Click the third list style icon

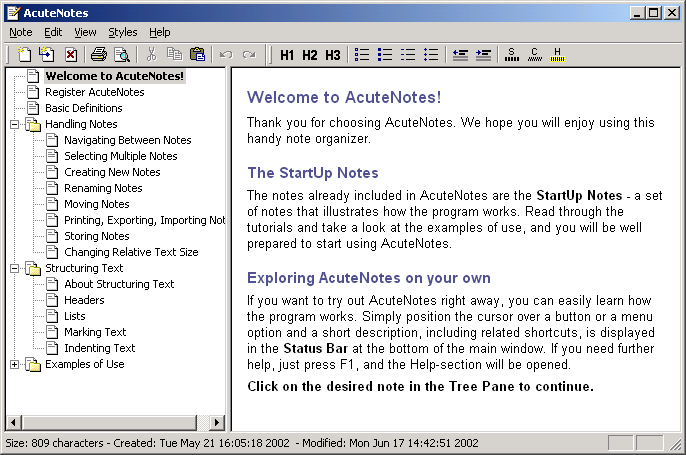408,55
